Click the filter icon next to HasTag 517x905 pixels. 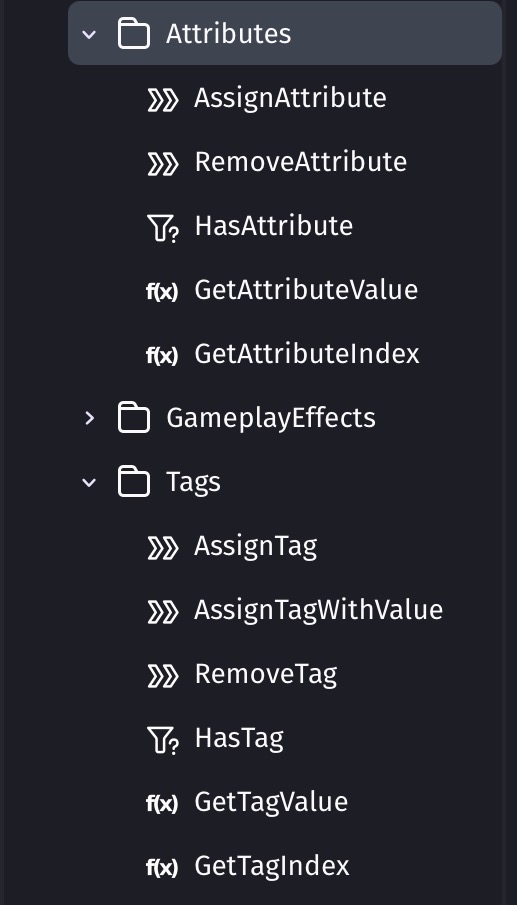[x=163, y=741]
